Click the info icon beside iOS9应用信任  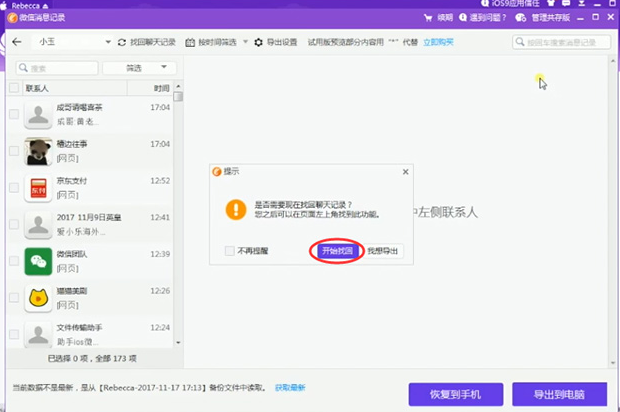pyautogui.click(x=485, y=3)
